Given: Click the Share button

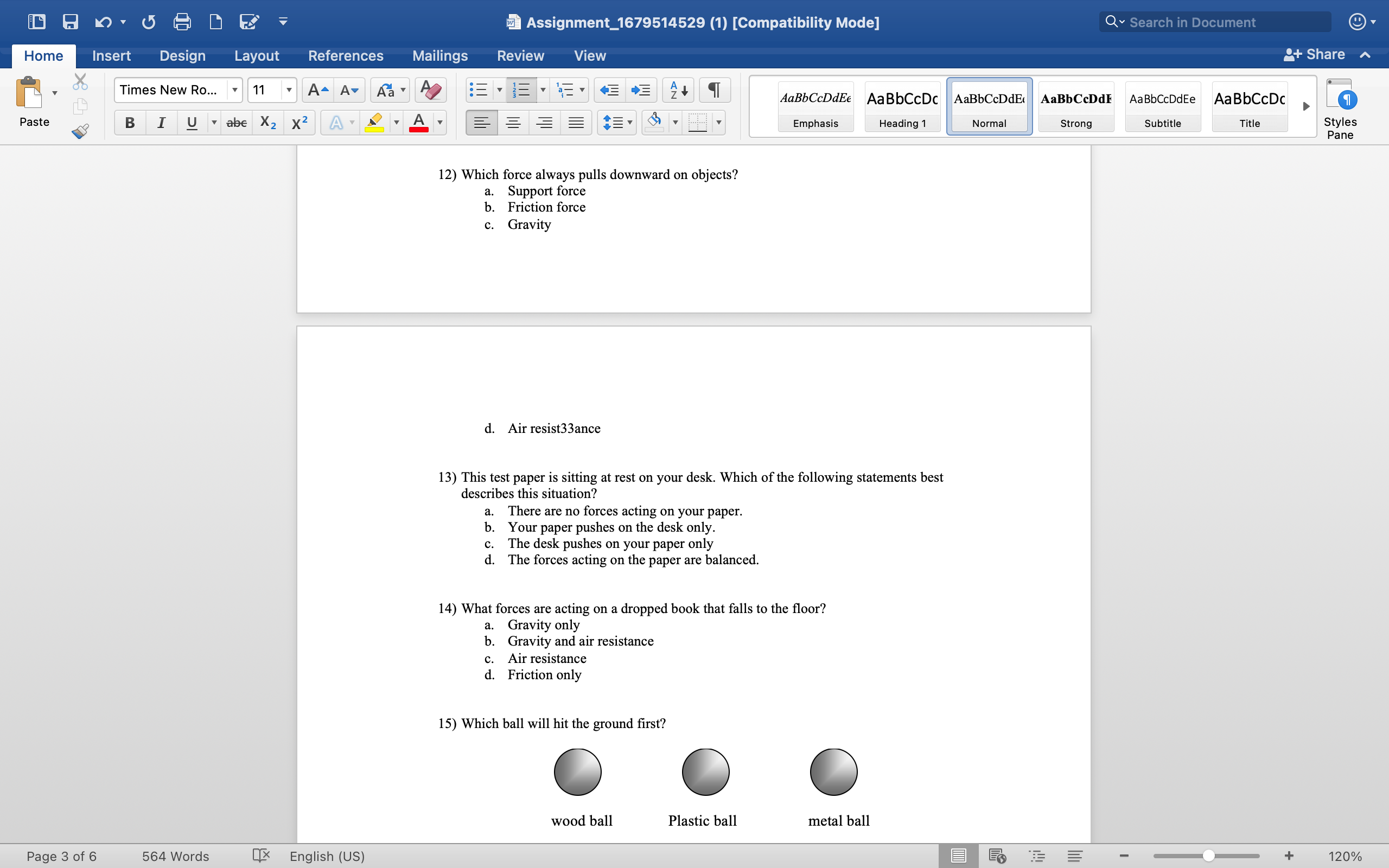Looking at the screenshot, I should (x=1314, y=55).
